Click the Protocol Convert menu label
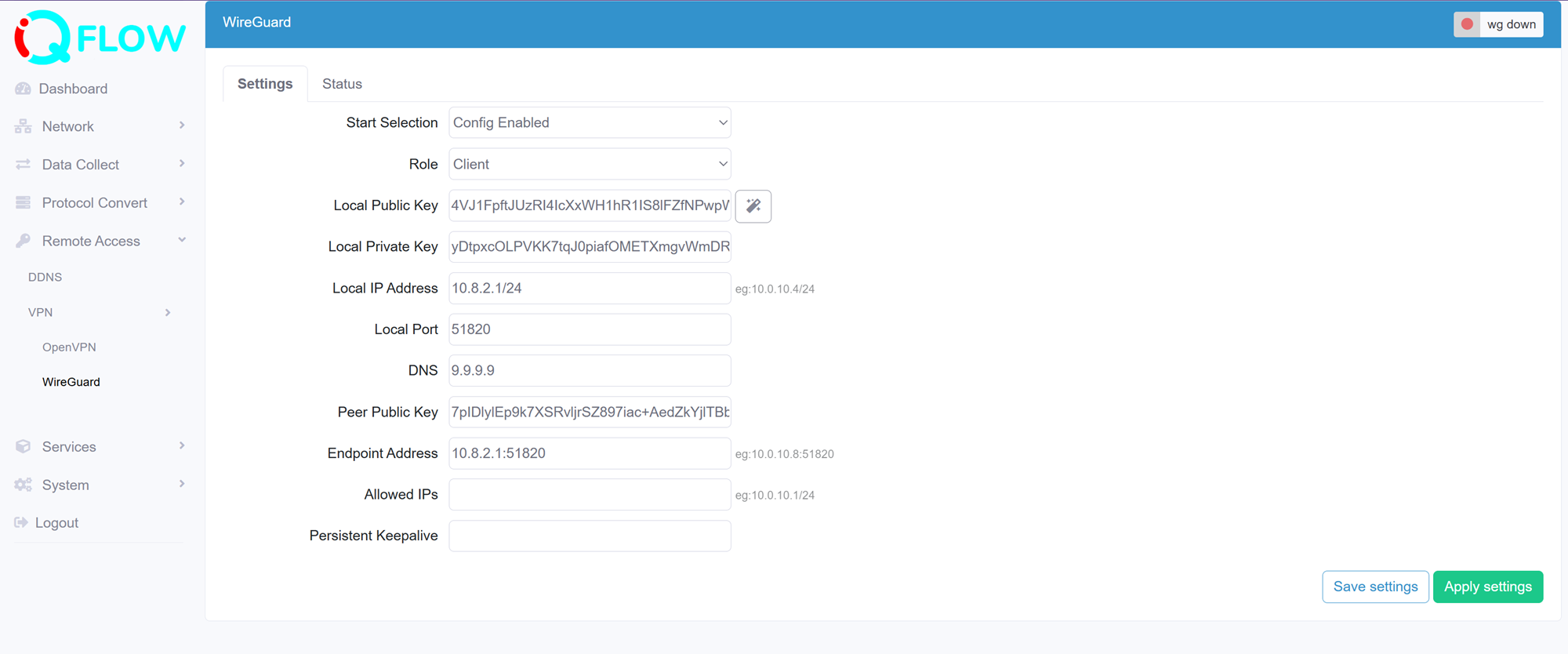Screen dimensions: 1568x654 tap(94, 202)
